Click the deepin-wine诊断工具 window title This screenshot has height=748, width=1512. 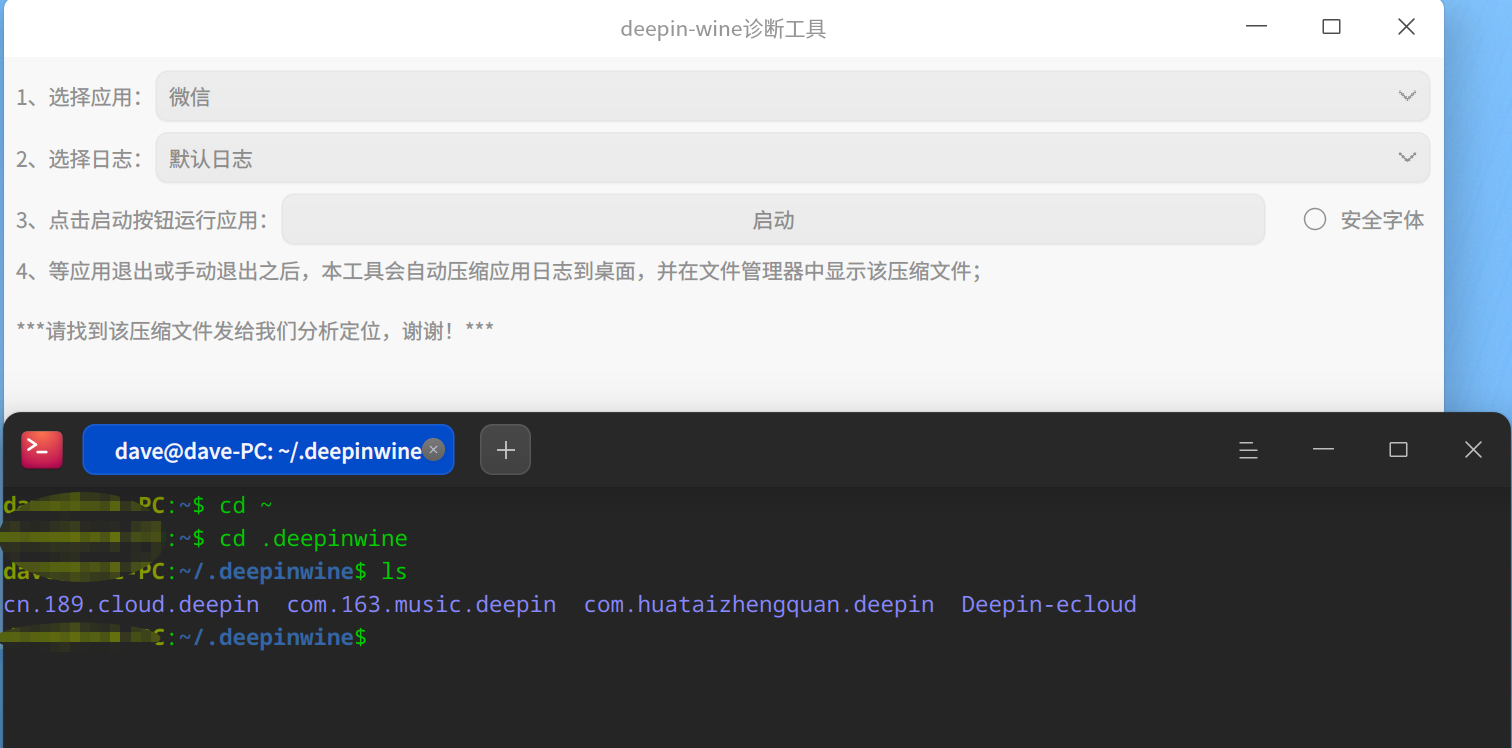coord(723,29)
